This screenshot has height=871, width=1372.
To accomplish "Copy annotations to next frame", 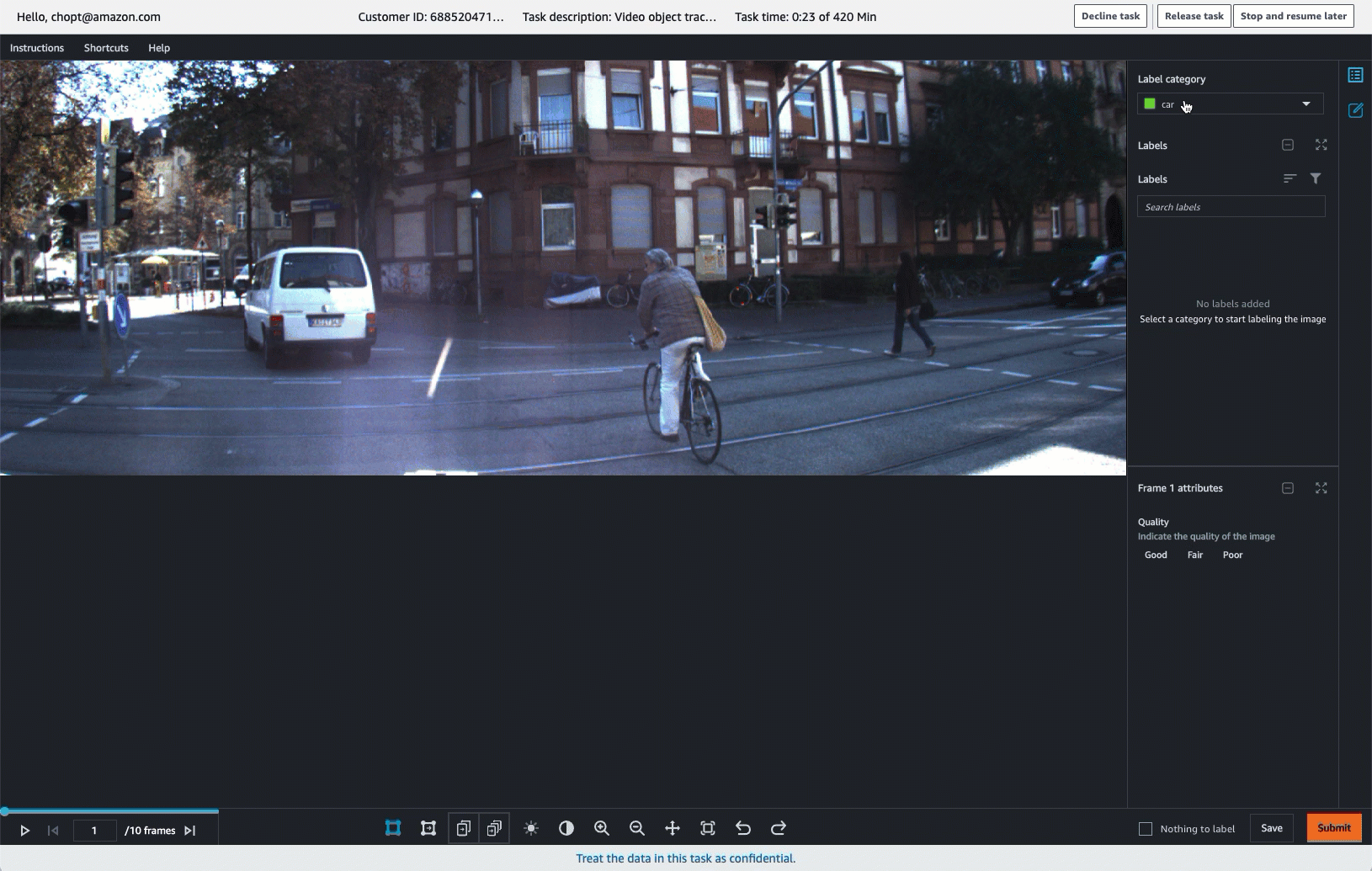I will (x=462, y=828).
